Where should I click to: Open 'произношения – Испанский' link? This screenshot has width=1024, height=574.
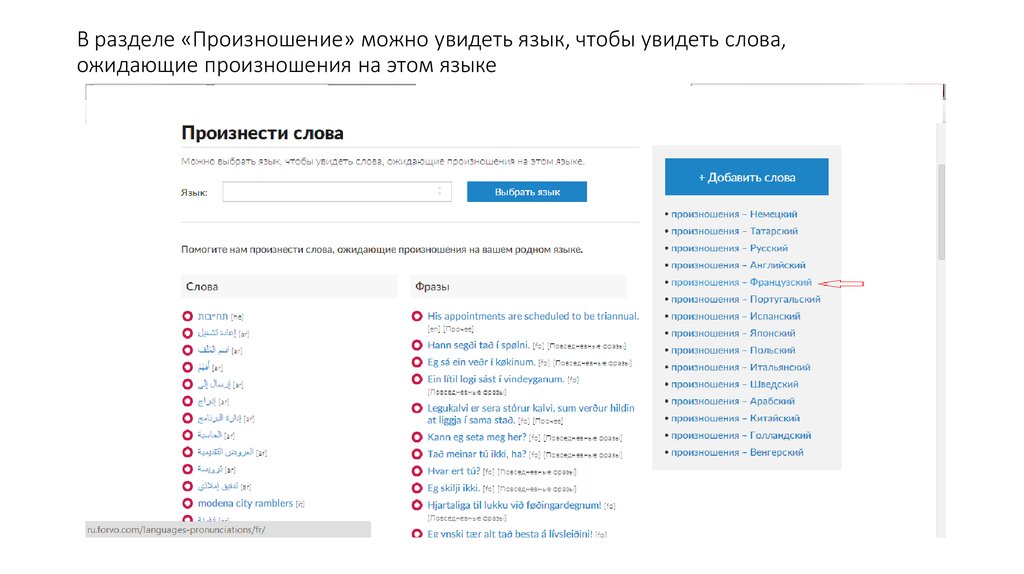pos(736,316)
